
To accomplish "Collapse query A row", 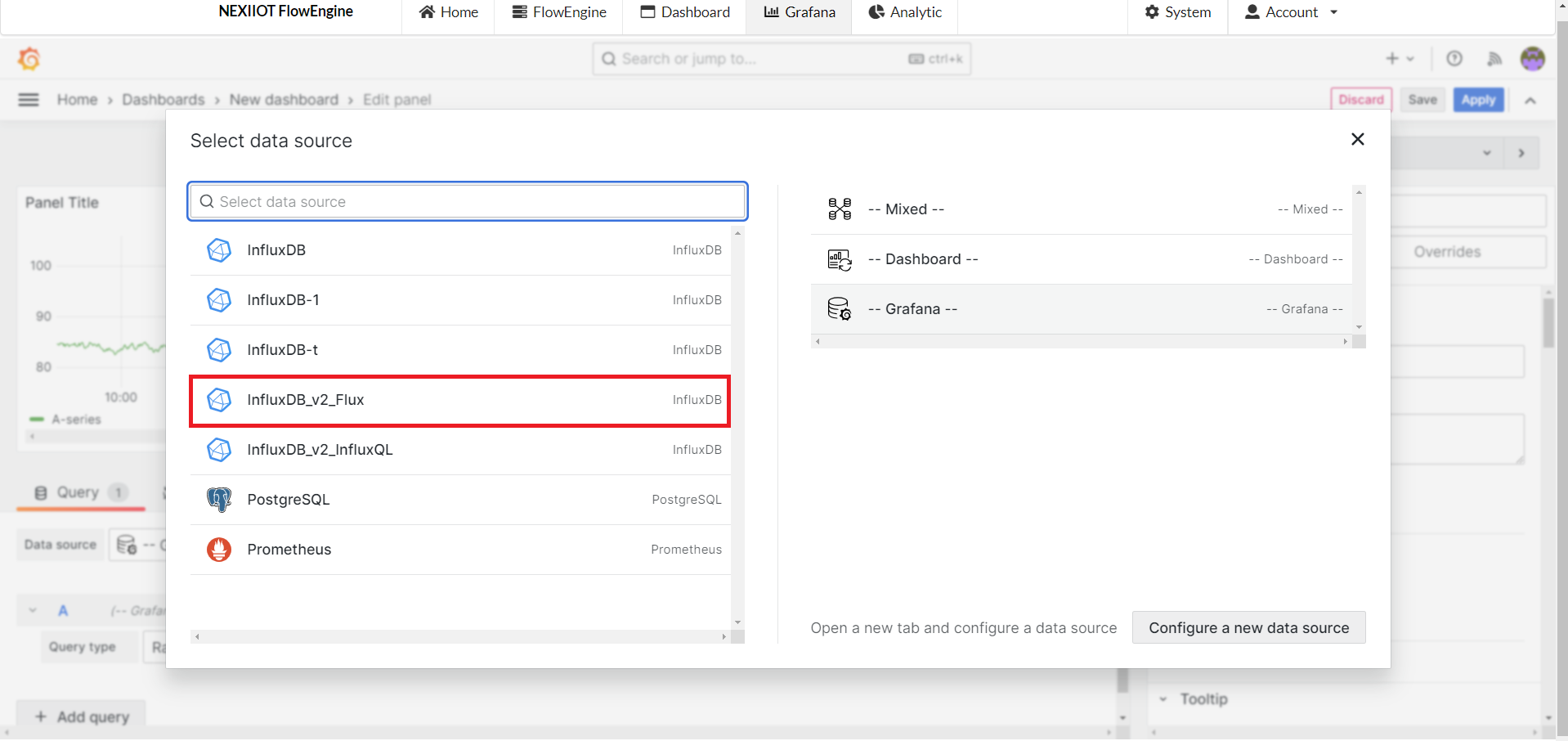I will coord(33,610).
